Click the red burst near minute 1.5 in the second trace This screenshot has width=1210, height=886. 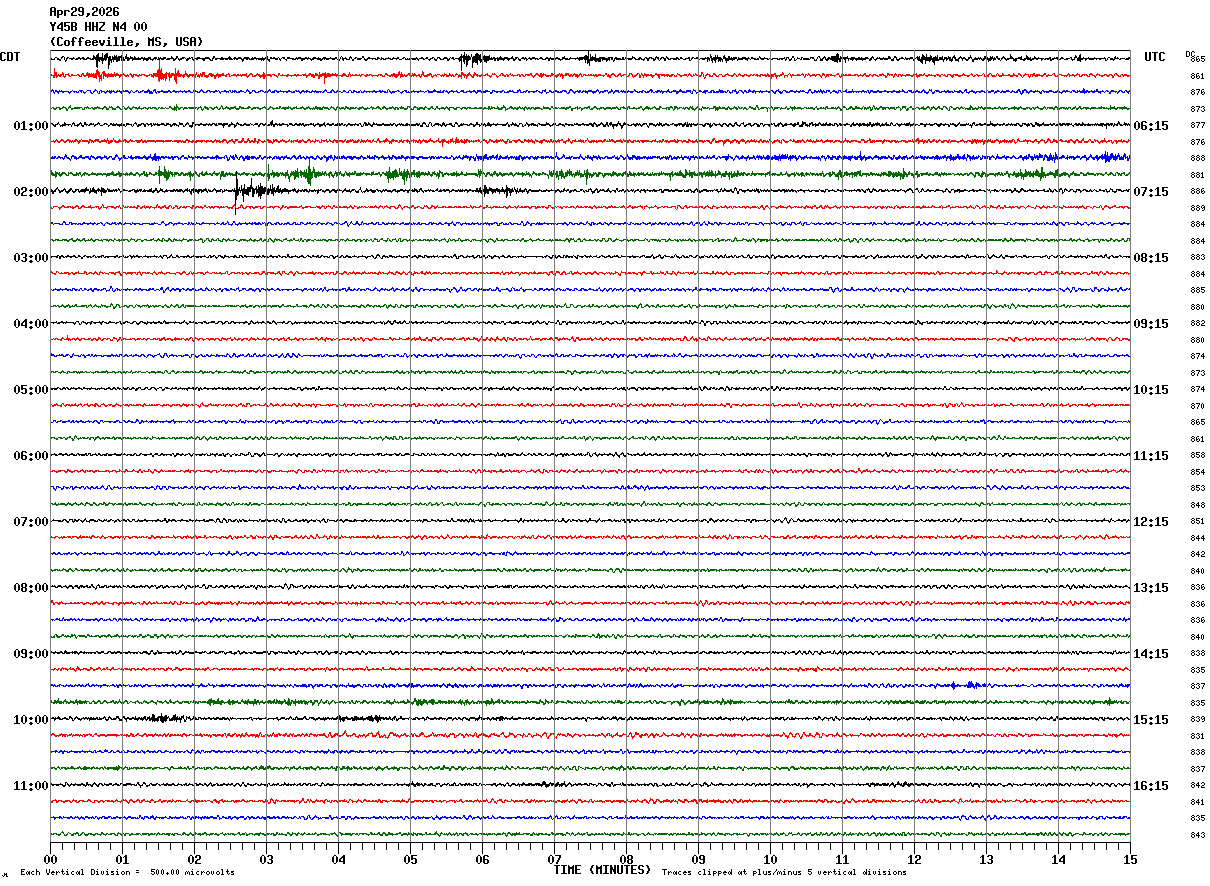point(162,75)
